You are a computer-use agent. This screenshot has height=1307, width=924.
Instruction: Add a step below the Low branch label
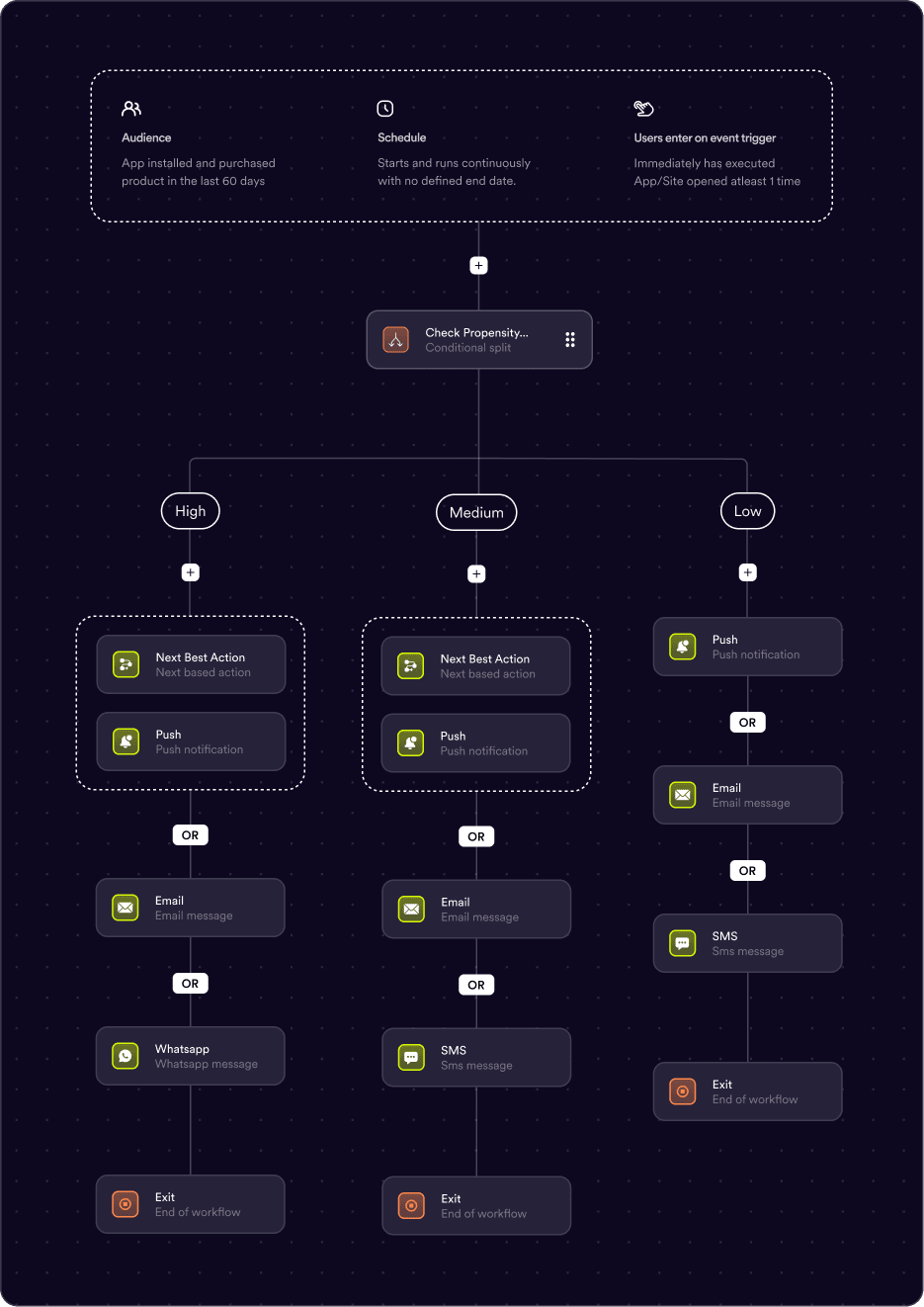click(748, 572)
